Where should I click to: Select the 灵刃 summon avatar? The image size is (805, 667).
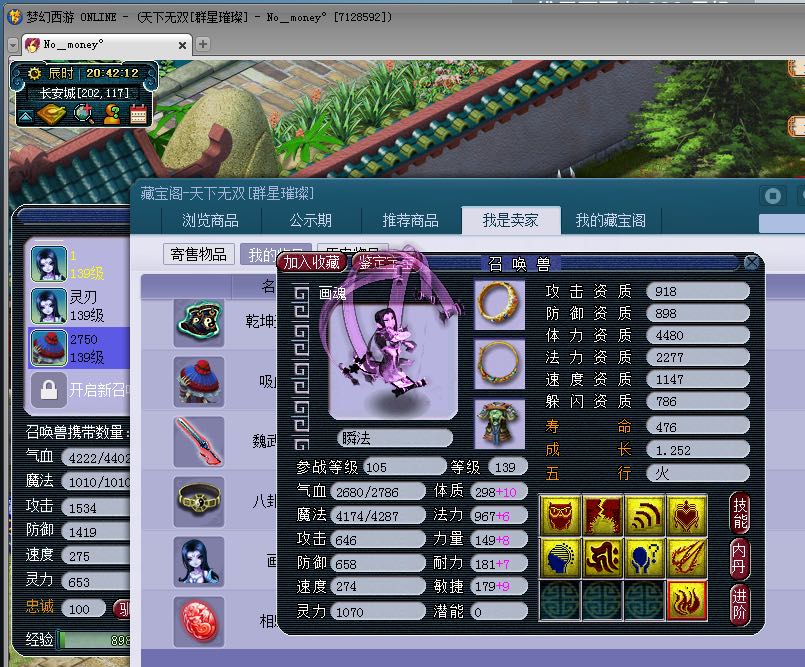click(x=49, y=306)
